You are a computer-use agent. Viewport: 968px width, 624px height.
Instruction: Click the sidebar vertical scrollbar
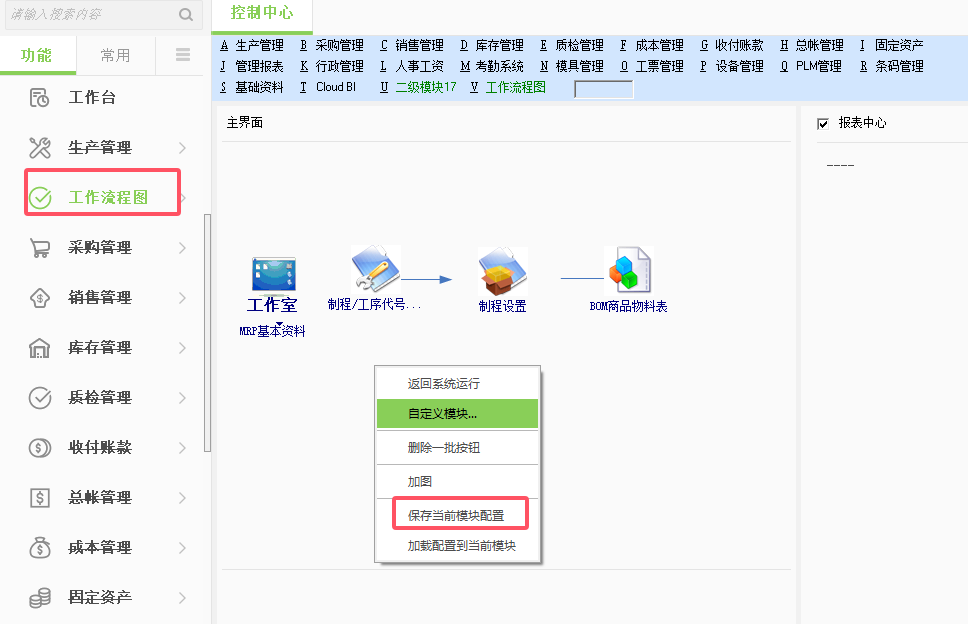point(207,330)
